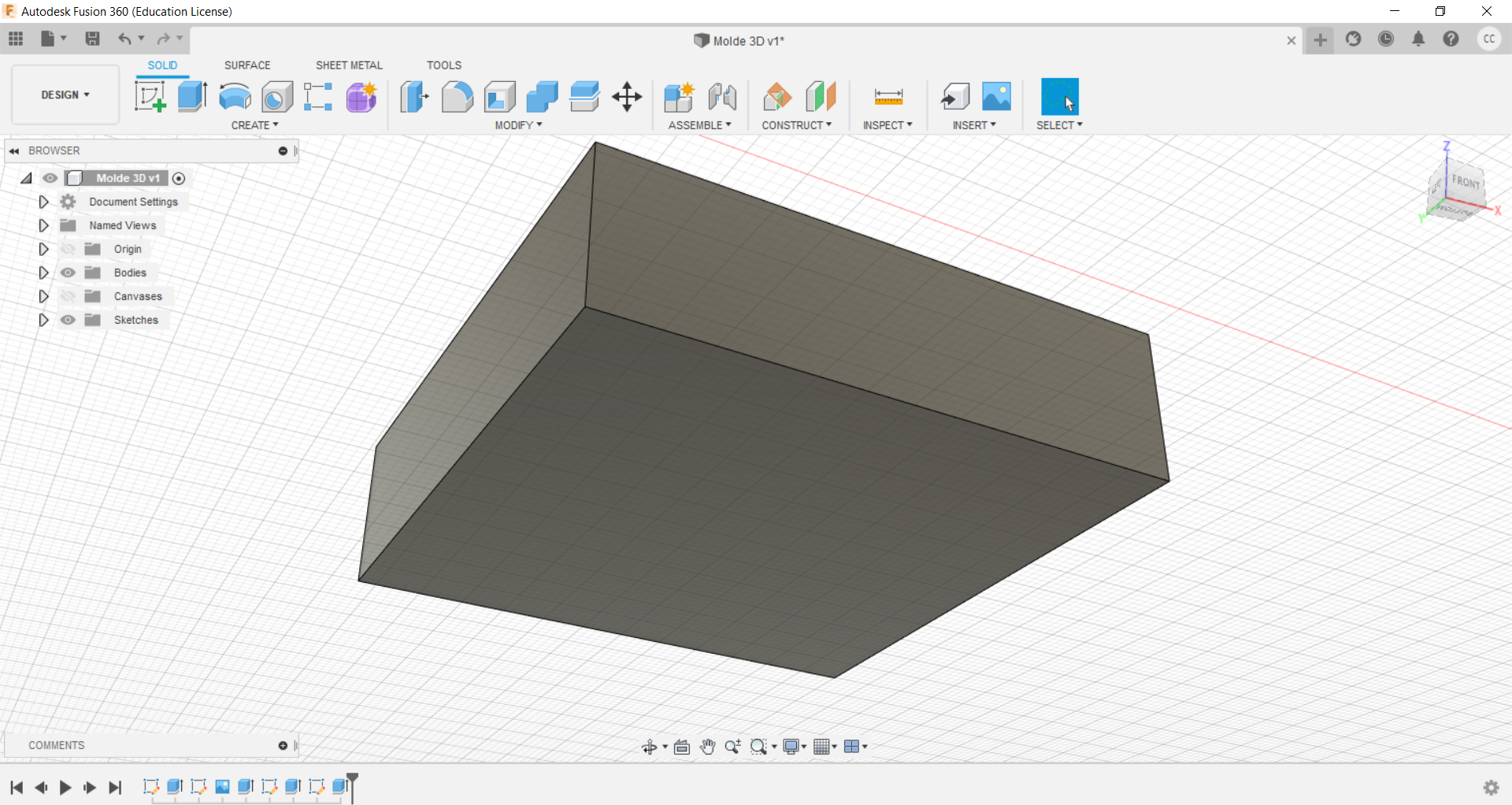Hide the Bodies folder
The image size is (1512, 805).
pos(69,273)
